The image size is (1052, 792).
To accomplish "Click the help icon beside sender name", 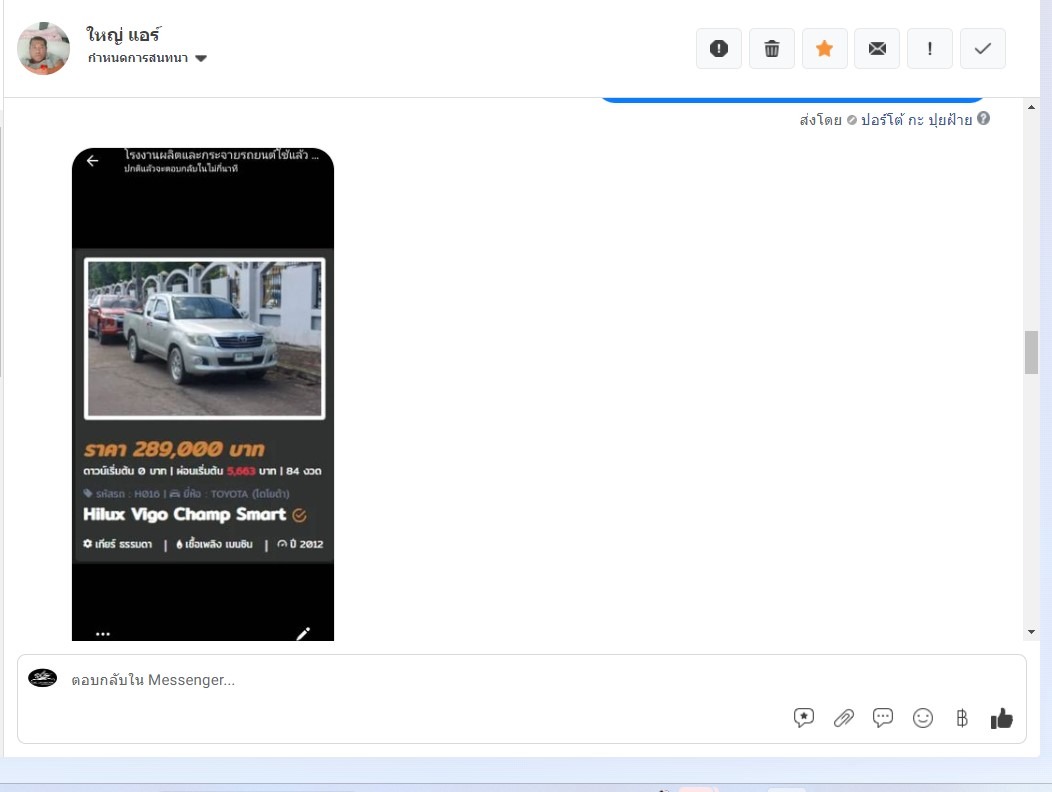I will click(984, 119).
